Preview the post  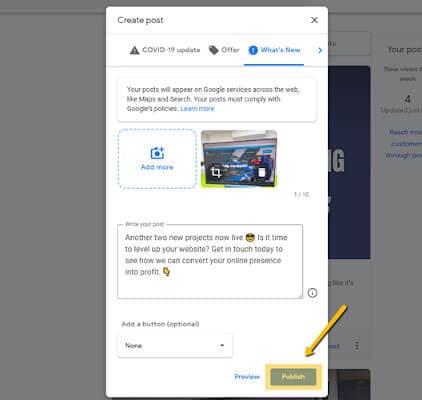tap(247, 377)
